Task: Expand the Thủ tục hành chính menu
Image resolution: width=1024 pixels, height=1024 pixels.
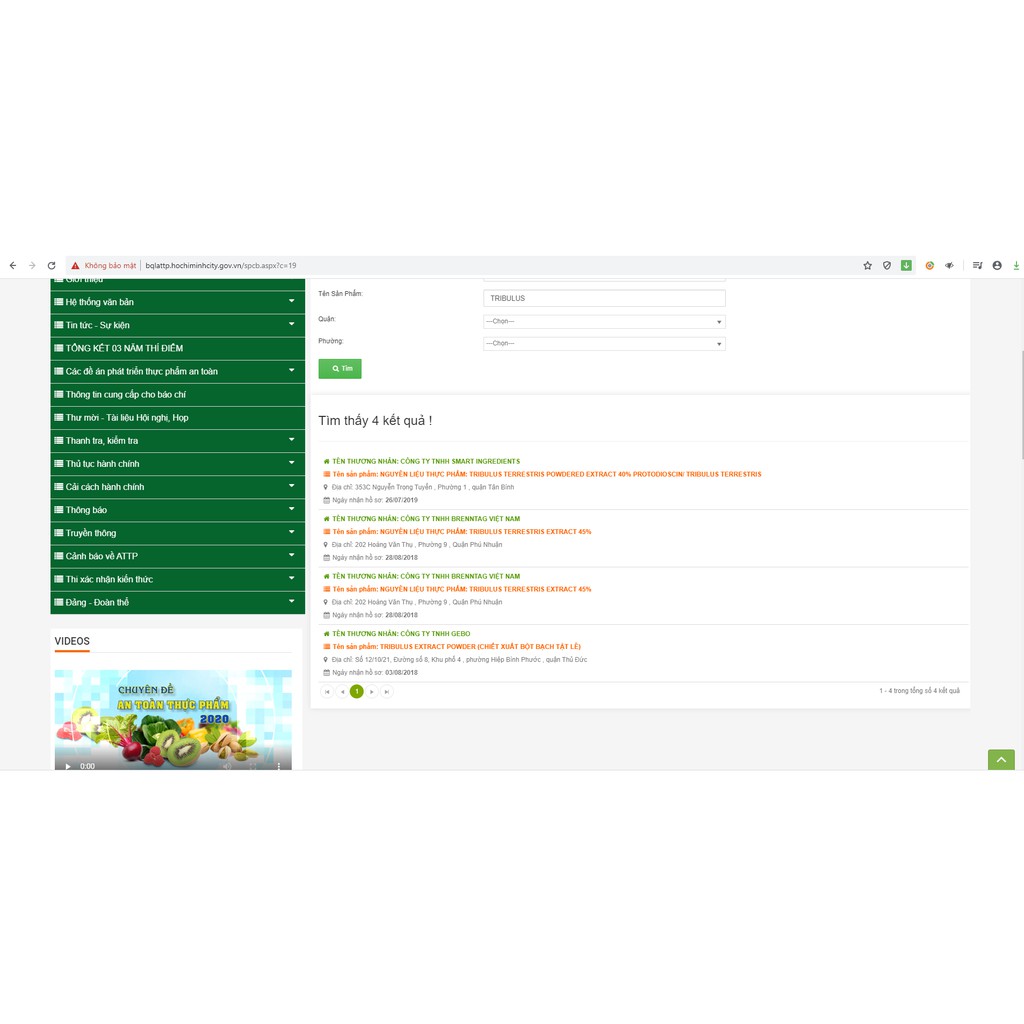Action: click(x=177, y=464)
